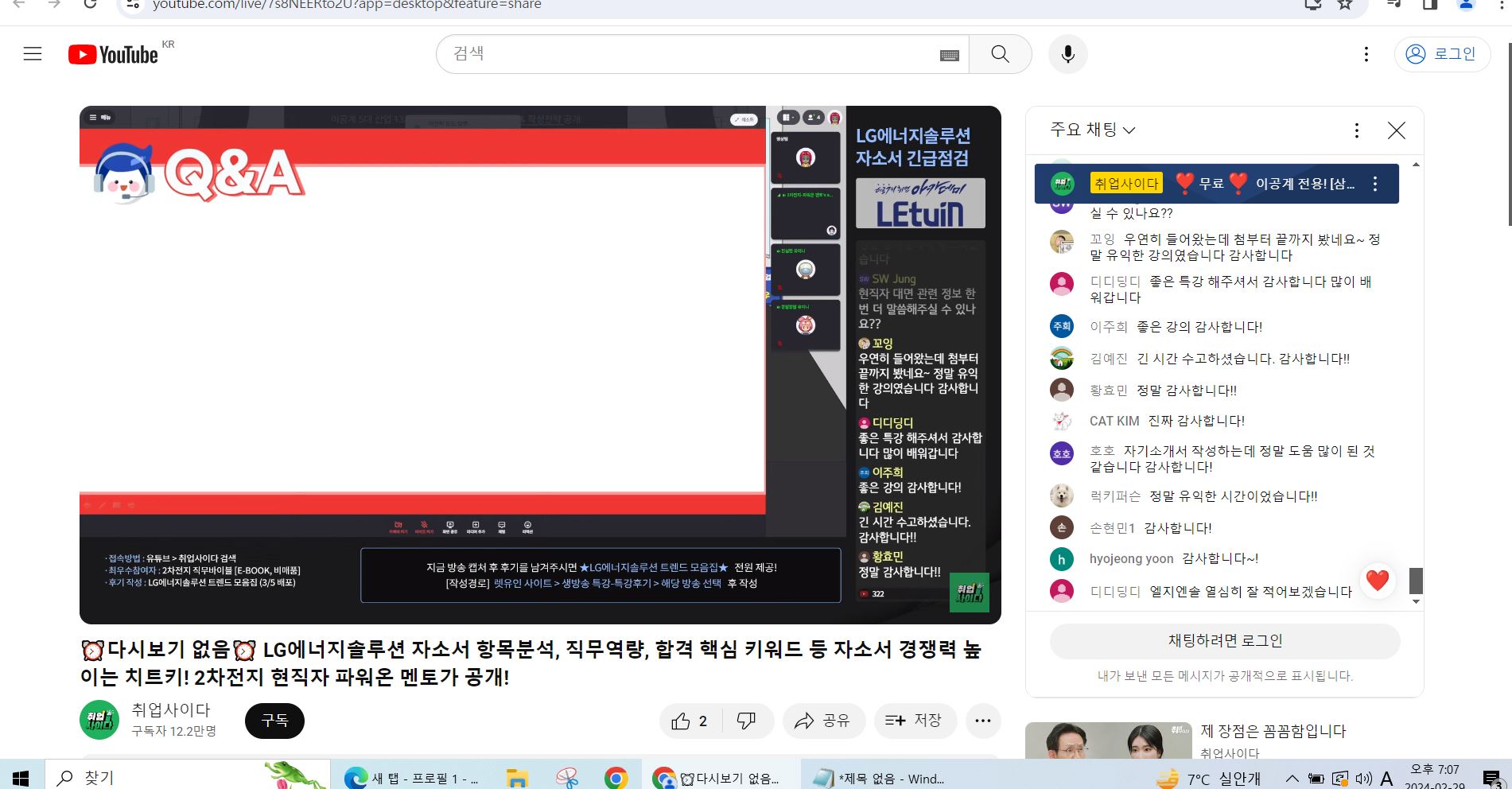
Task: Open the weather widget 7°C 실안개
Action: coord(1208,779)
